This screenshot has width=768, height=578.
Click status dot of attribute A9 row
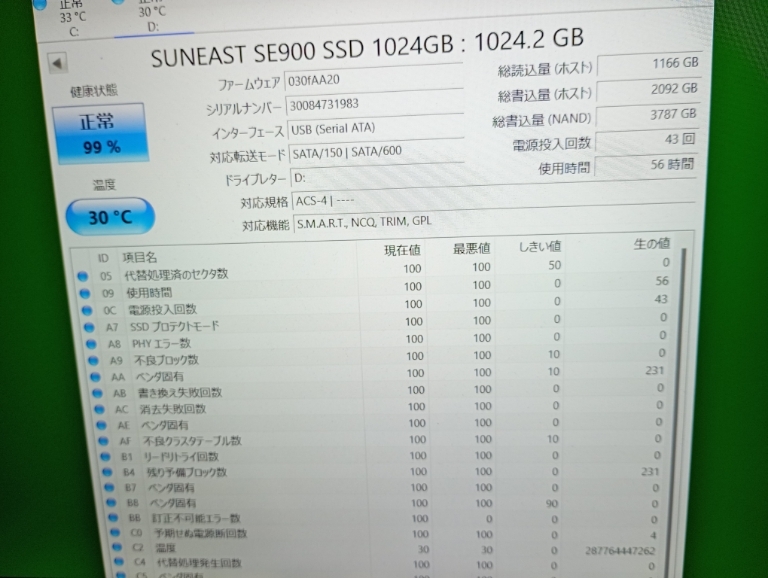(93, 361)
